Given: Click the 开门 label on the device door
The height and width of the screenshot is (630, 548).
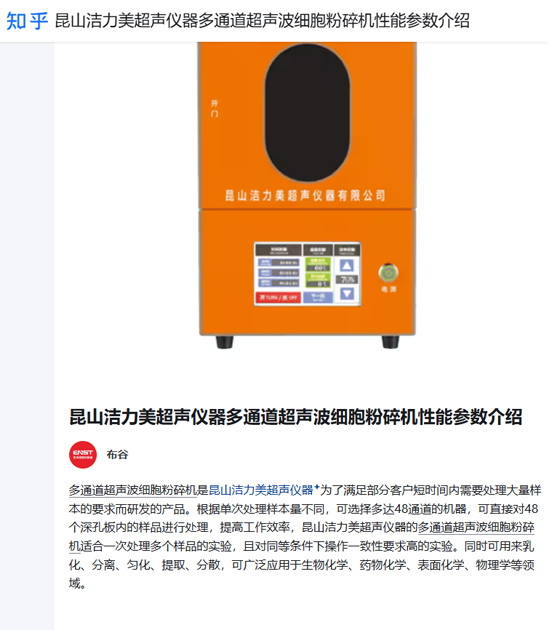Looking at the screenshot, I should pyautogui.click(x=215, y=108).
